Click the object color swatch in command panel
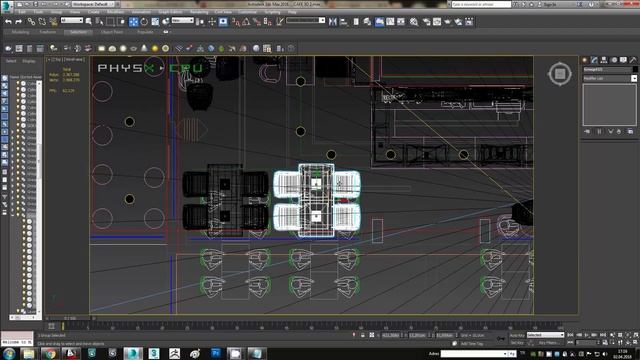Image resolution: width=640 pixels, height=360 pixels. pos(635,69)
